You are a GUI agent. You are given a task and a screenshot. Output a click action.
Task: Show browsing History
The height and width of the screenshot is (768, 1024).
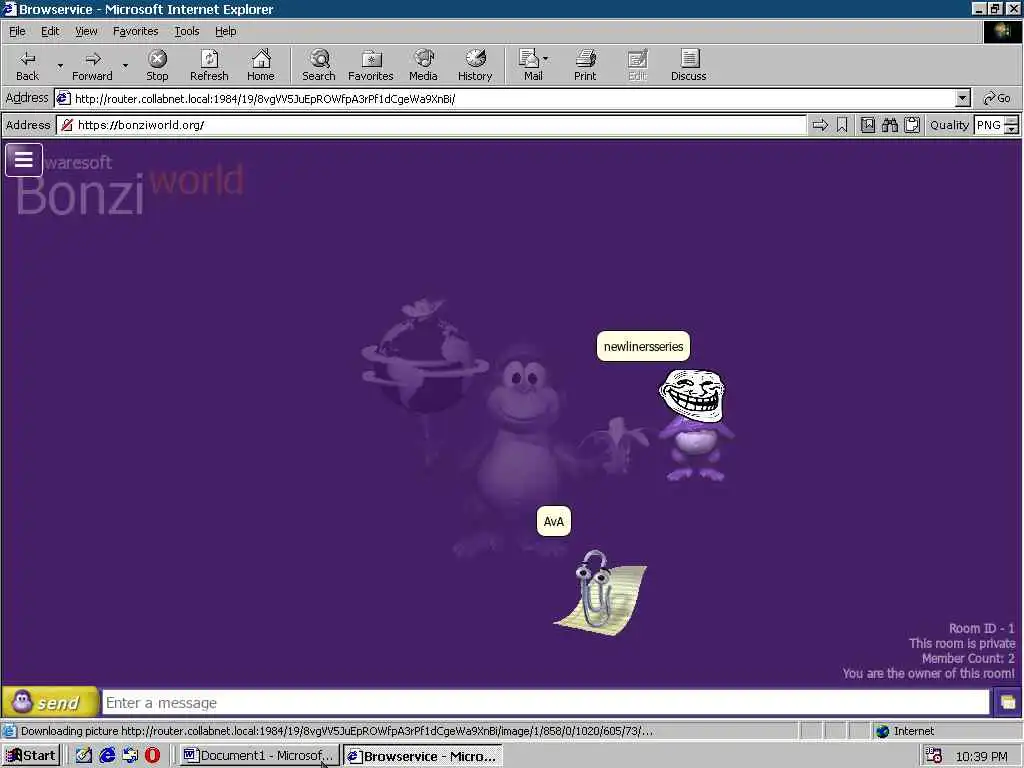pyautogui.click(x=475, y=65)
